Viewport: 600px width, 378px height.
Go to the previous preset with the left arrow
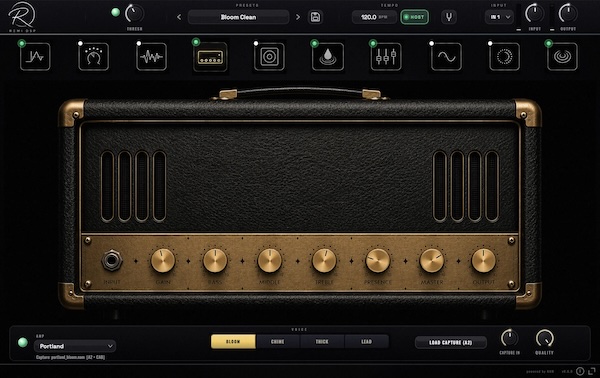coord(179,17)
